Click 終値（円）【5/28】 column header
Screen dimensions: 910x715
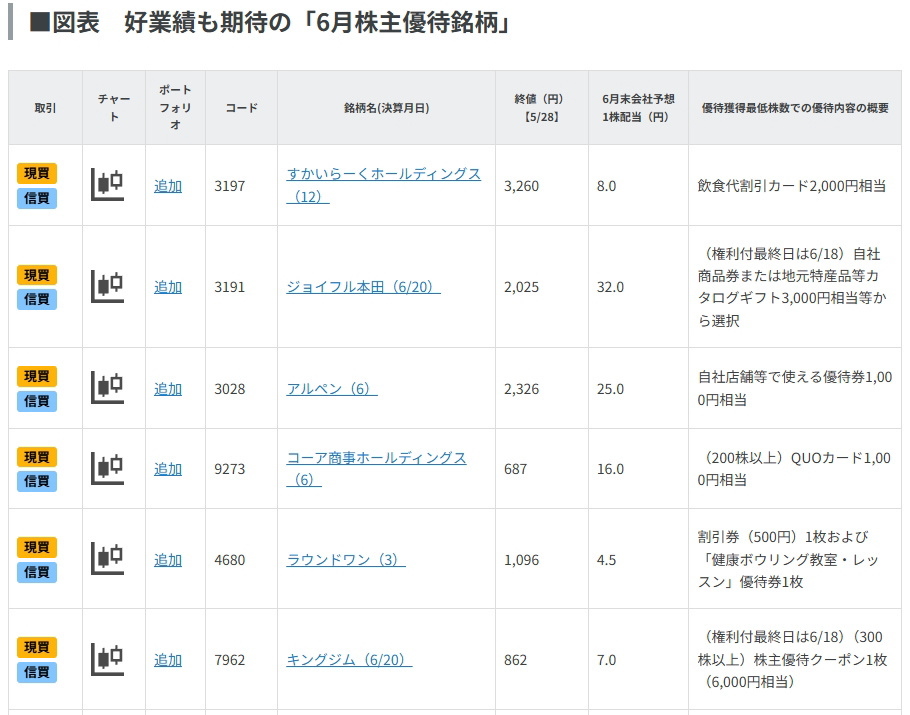pyautogui.click(x=541, y=108)
